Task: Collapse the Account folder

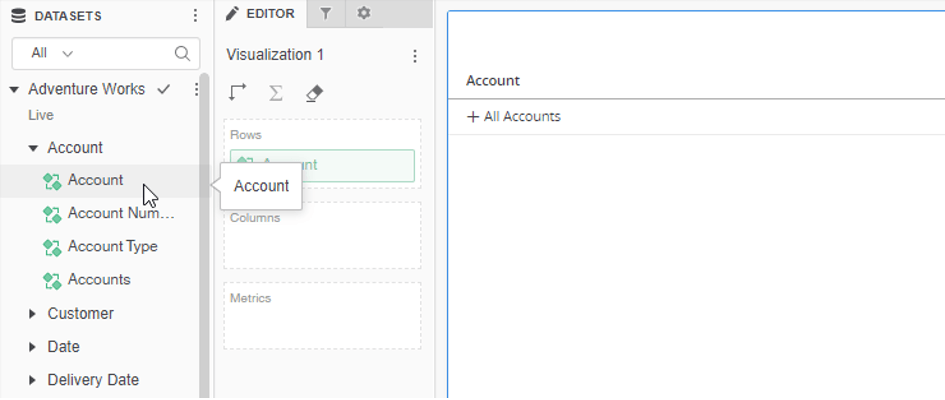Action: [33, 148]
